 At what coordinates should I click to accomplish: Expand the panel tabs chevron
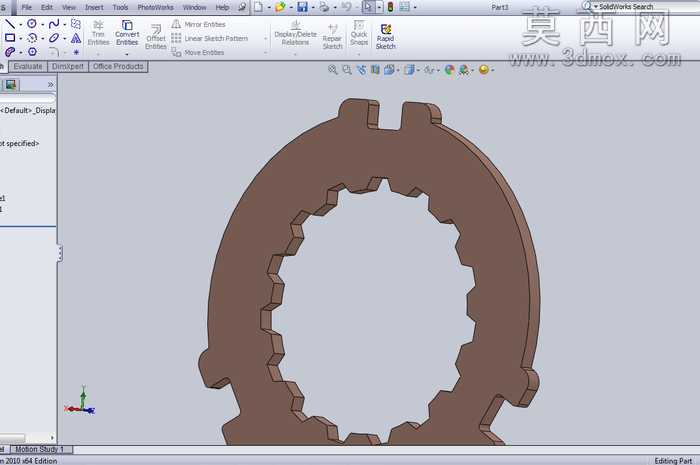click(50, 84)
